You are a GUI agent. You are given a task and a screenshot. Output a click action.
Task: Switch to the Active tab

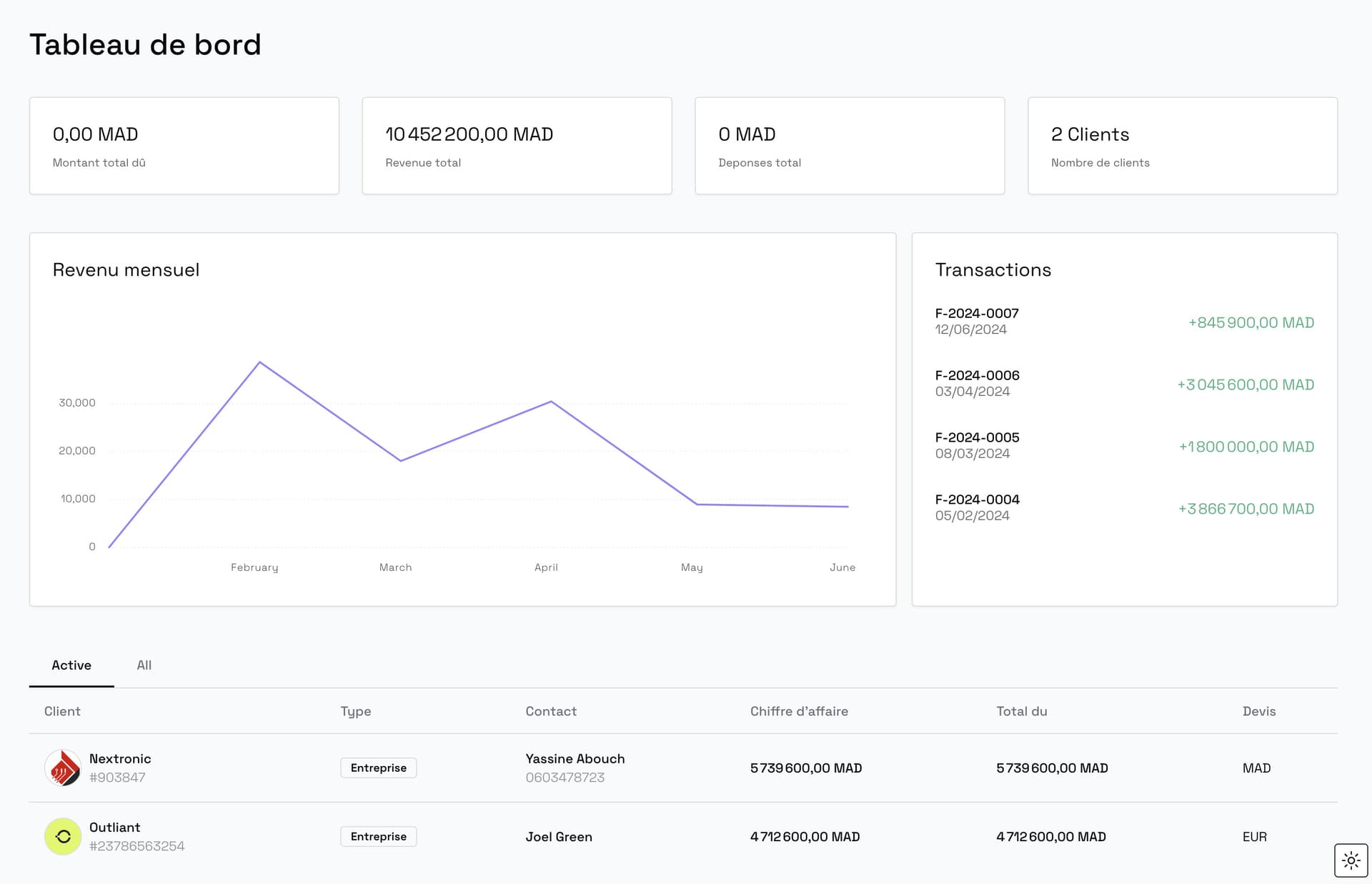(x=71, y=665)
